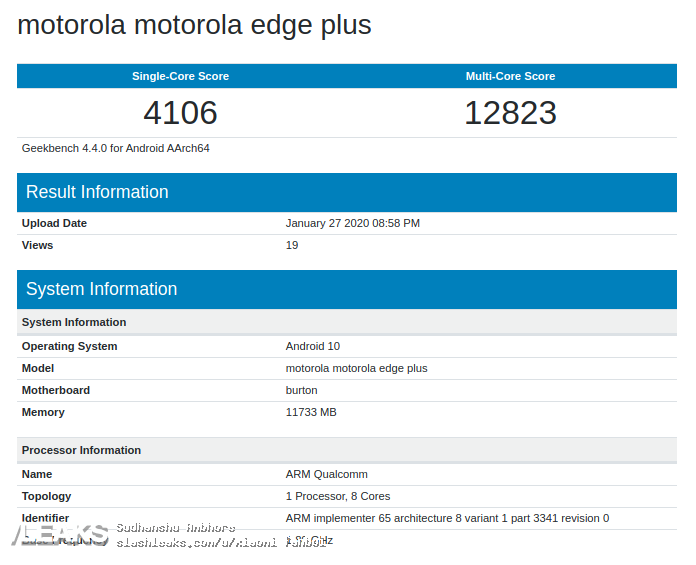
Task: Click 'Geekbench 4.4.0 for Android AArch64' text
Action: point(115,148)
